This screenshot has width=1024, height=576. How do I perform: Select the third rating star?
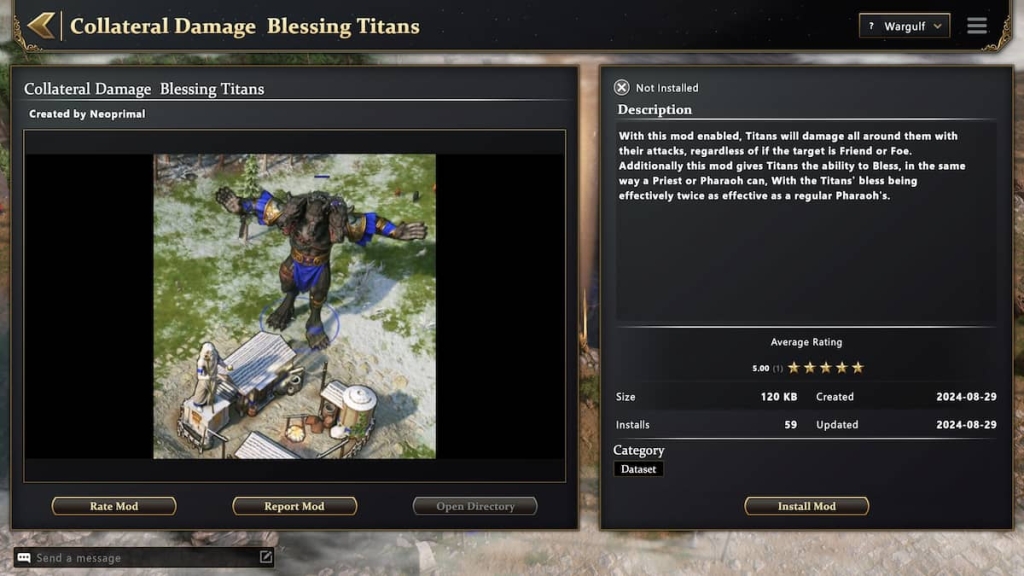pos(825,368)
